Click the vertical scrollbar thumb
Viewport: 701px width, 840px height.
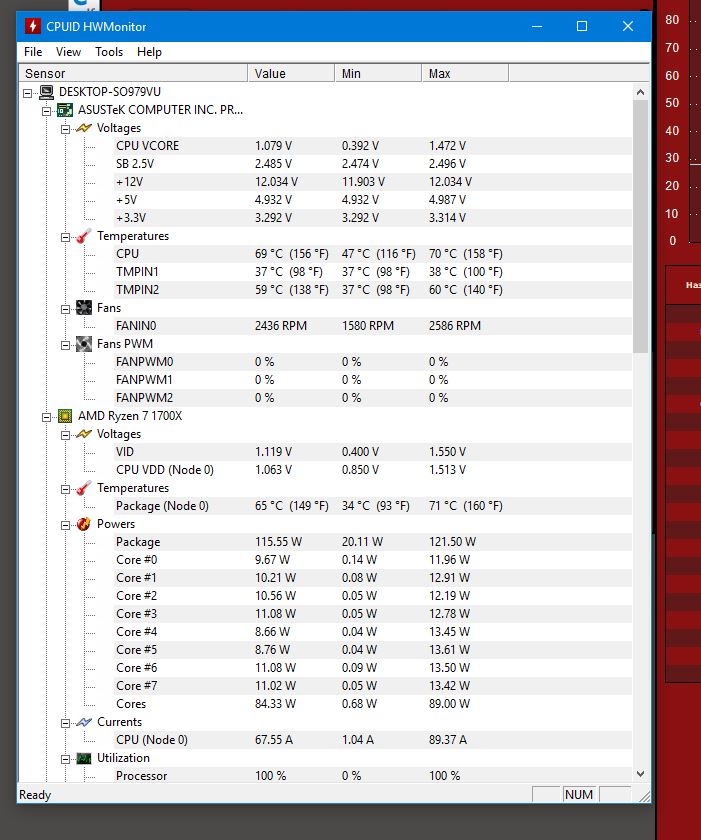(x=640, y=227)
